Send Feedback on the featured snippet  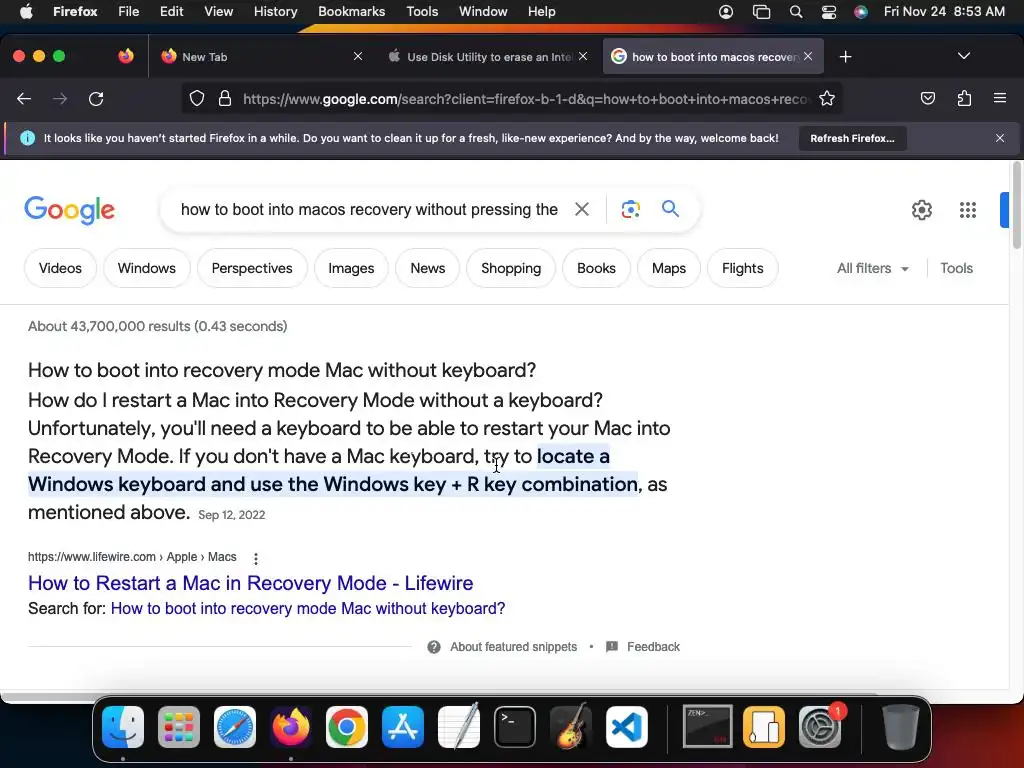[x=643, y=647]
